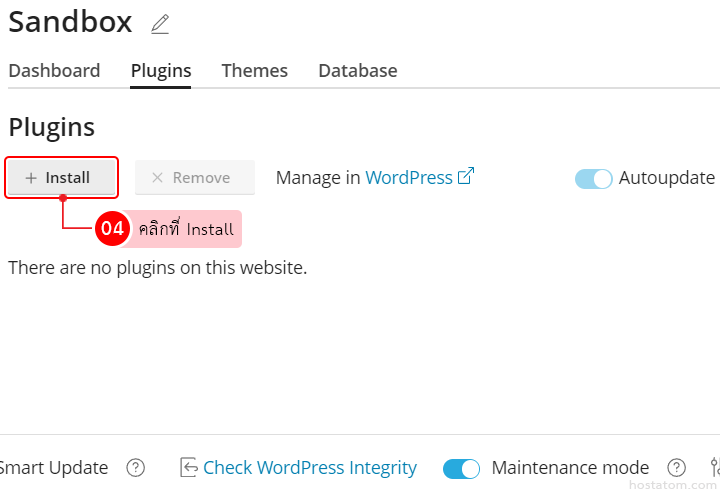Open help icon next to Smart Update

(136, 468)
